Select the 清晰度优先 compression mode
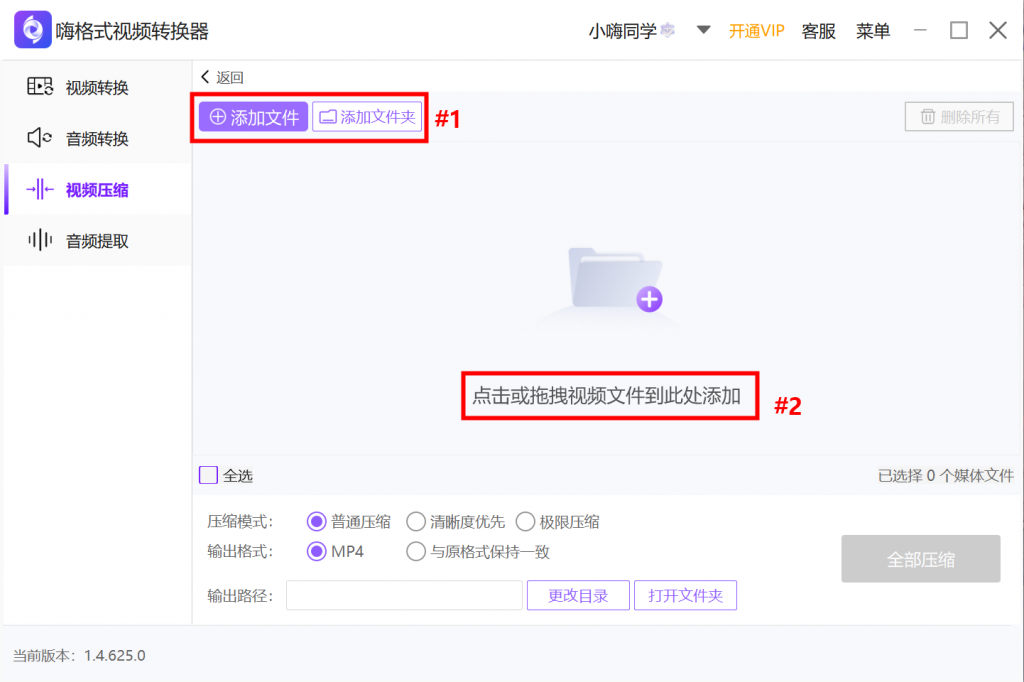Screen dimensions: 1024x682 coord(416,521)
